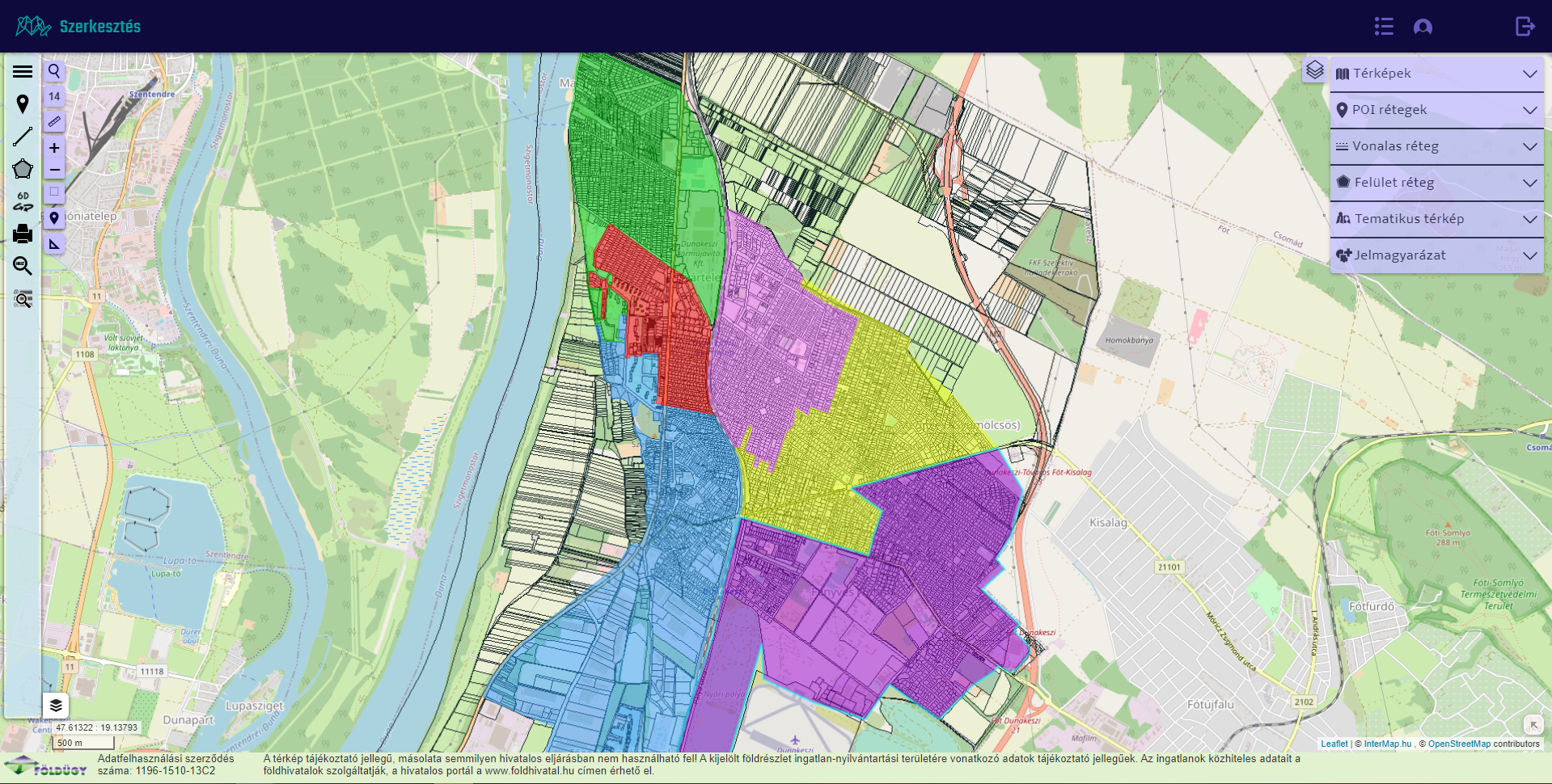Expand the POI rétegek section
This screenshot has height=784, width=1552.
click(x=1436, y=110)
